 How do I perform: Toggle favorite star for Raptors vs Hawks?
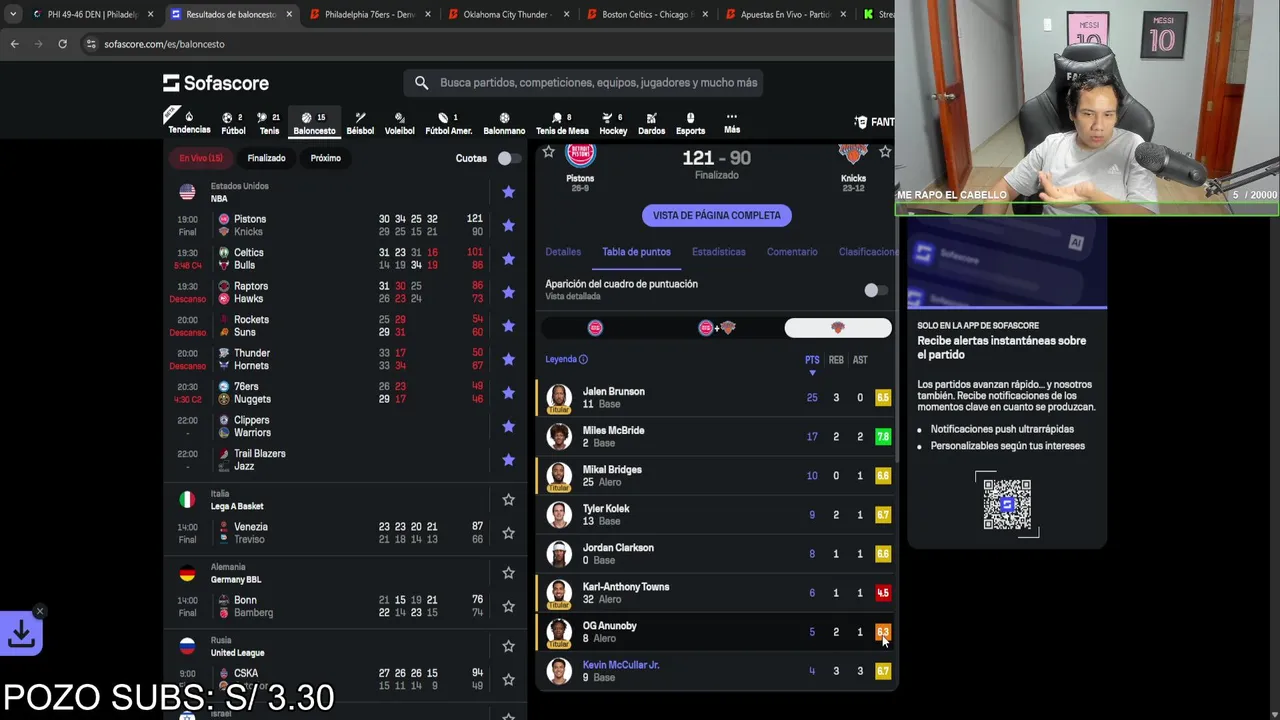tap(508, 292)
